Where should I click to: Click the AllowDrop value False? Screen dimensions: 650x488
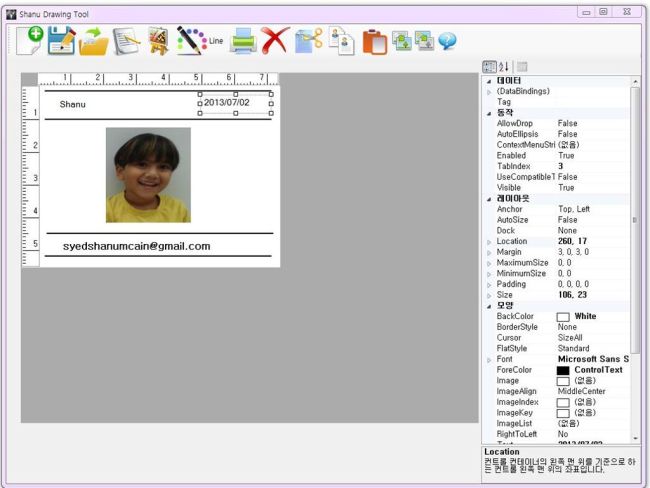pos(567,124)
